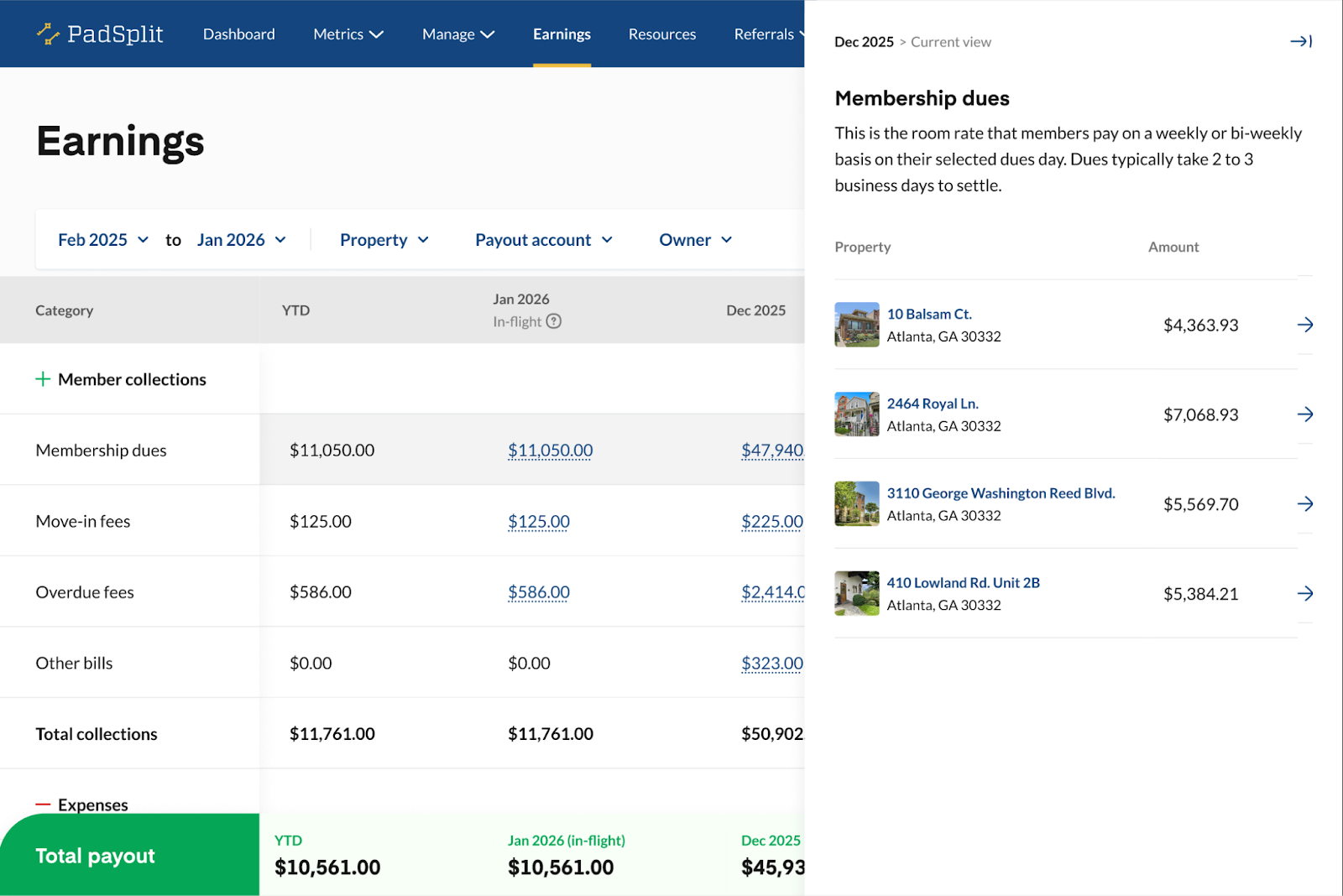Click arrow for 410 Lowland Rd. Unit 2B

point(1304,593)
